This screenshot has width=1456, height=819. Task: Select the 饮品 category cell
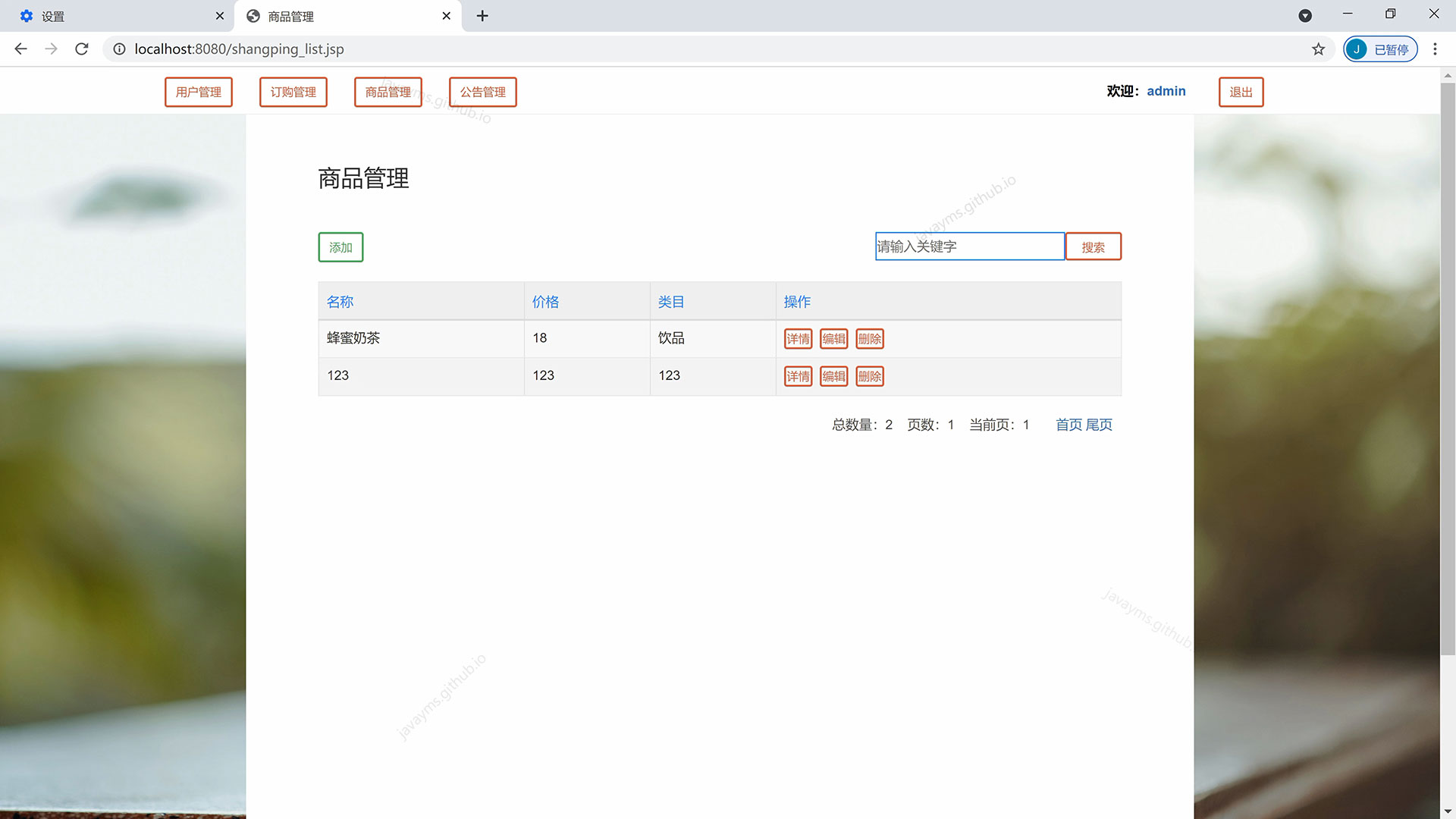point(713,338)
